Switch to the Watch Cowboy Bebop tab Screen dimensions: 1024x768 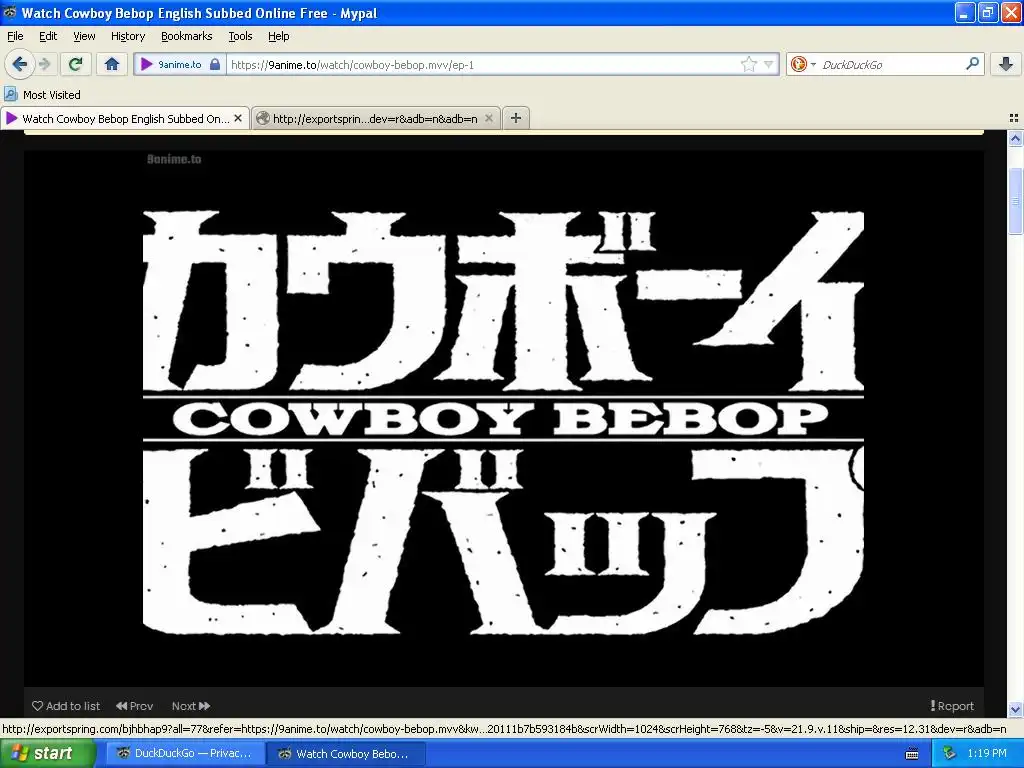[124, 118]
